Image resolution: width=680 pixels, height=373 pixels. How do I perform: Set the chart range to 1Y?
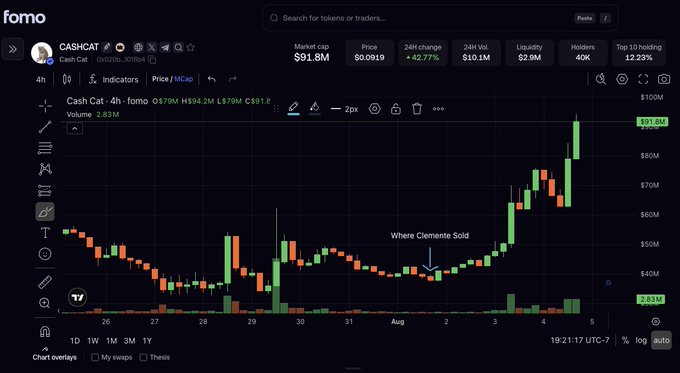point(147,341)
